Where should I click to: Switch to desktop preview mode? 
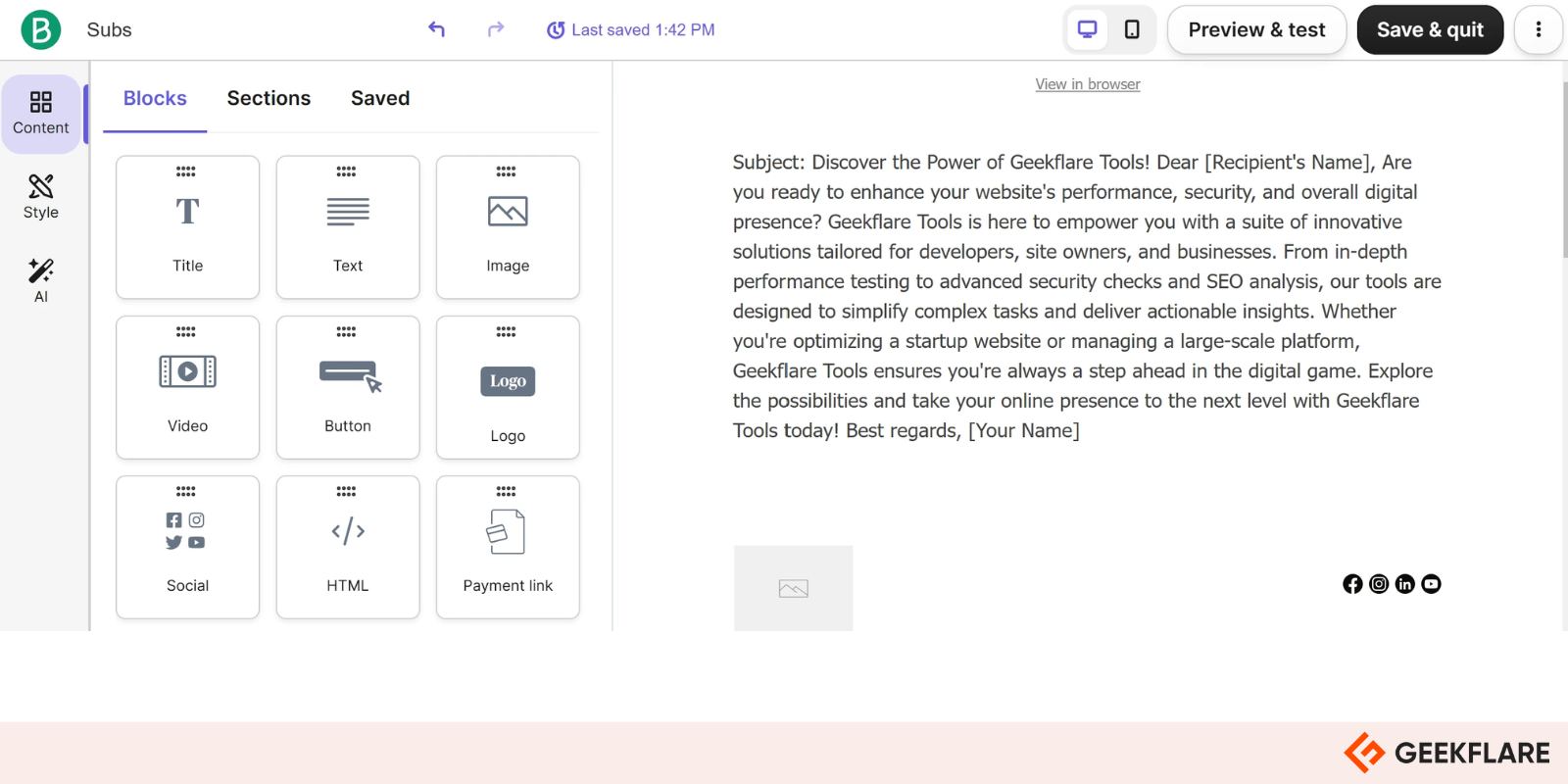click(x=1088, y=29)
